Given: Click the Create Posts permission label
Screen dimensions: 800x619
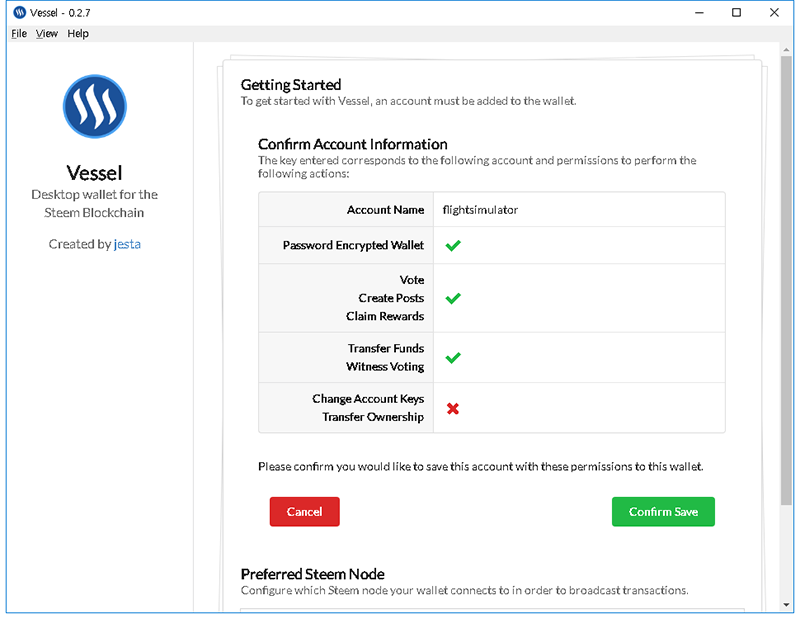Looking at the screenshot, I should pyautogui.click(x=391, y=298).
